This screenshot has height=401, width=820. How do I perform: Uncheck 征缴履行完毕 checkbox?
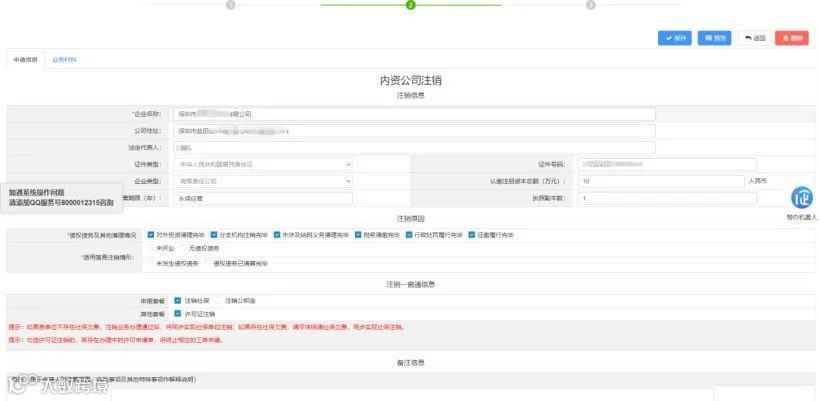click(472, 235)
